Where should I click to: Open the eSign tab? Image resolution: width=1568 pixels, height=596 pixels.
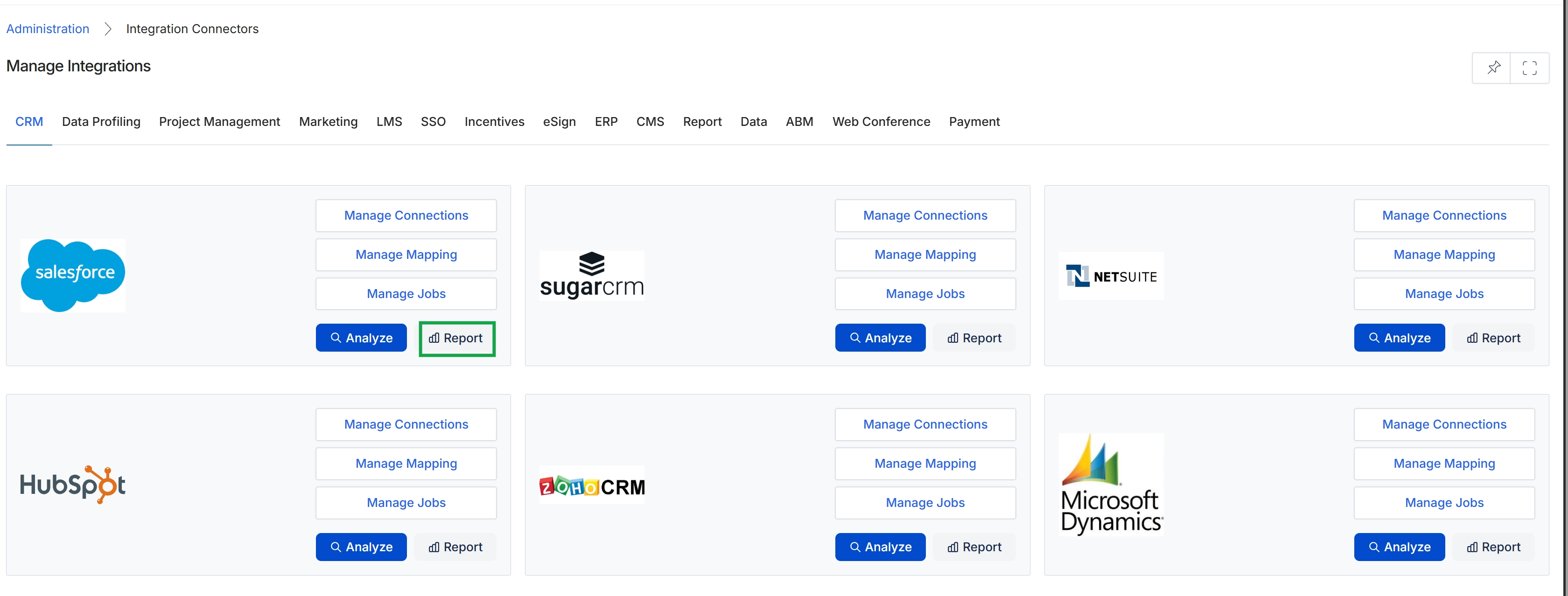tap(560, 122)
